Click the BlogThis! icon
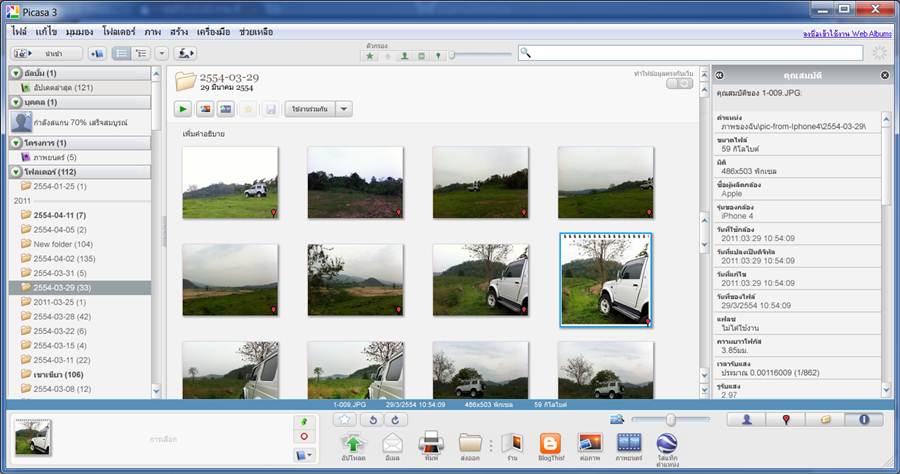The image size is (900, 474). coord(550,444)
